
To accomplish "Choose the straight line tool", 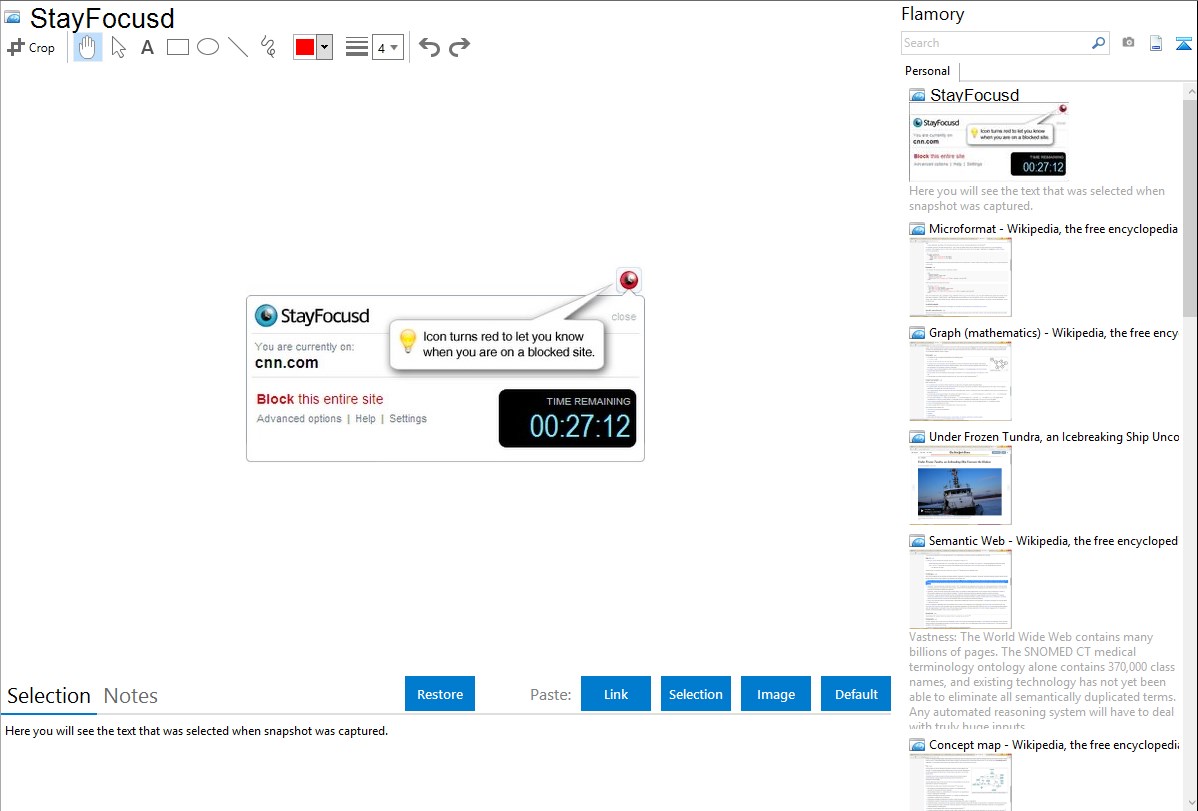I will 238,47.
